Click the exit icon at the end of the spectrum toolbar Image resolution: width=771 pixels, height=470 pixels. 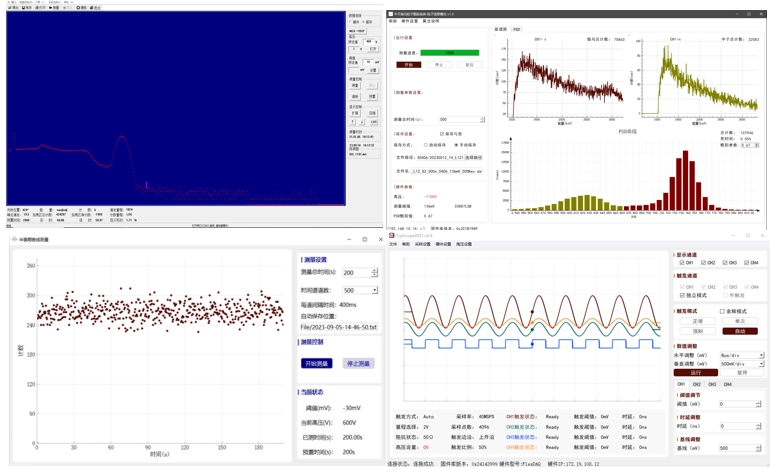pyautogui.click(x=91, y=7)
